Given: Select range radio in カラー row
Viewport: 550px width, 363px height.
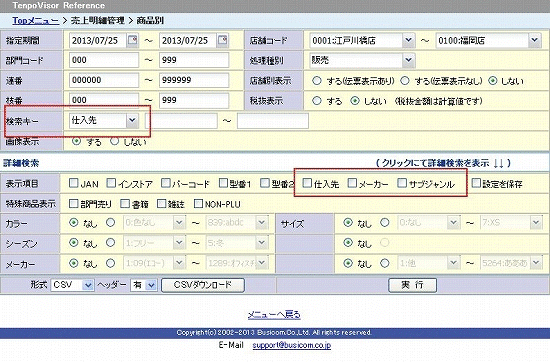Looking at the screenshot, I should (x=110, y=223).
